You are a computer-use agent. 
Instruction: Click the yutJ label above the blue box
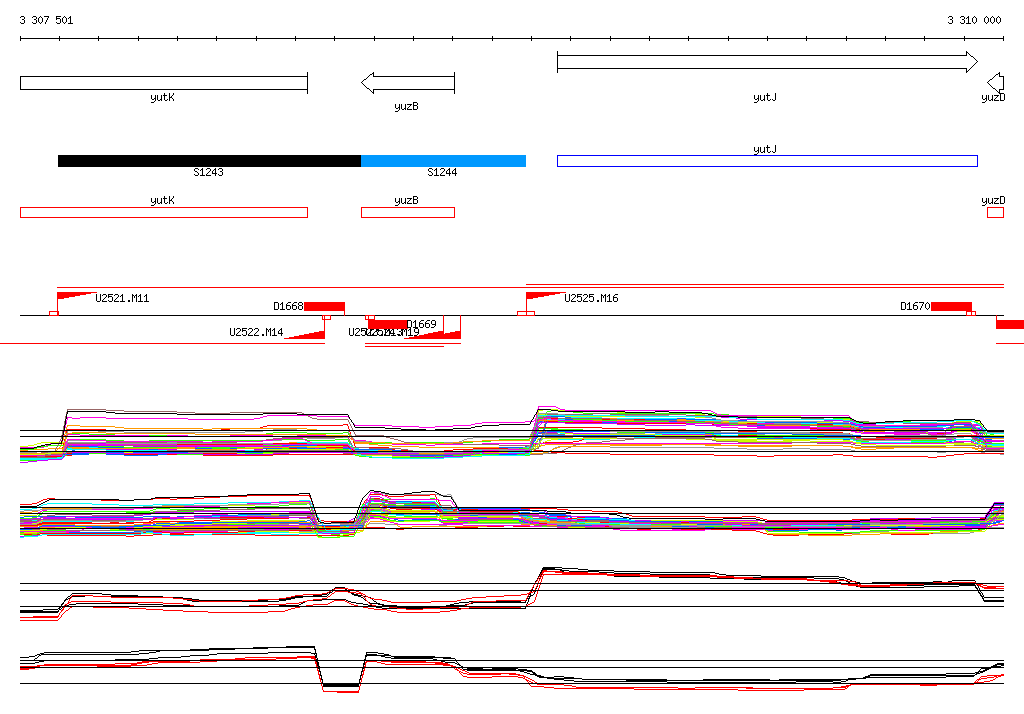[x=765, y=150]
